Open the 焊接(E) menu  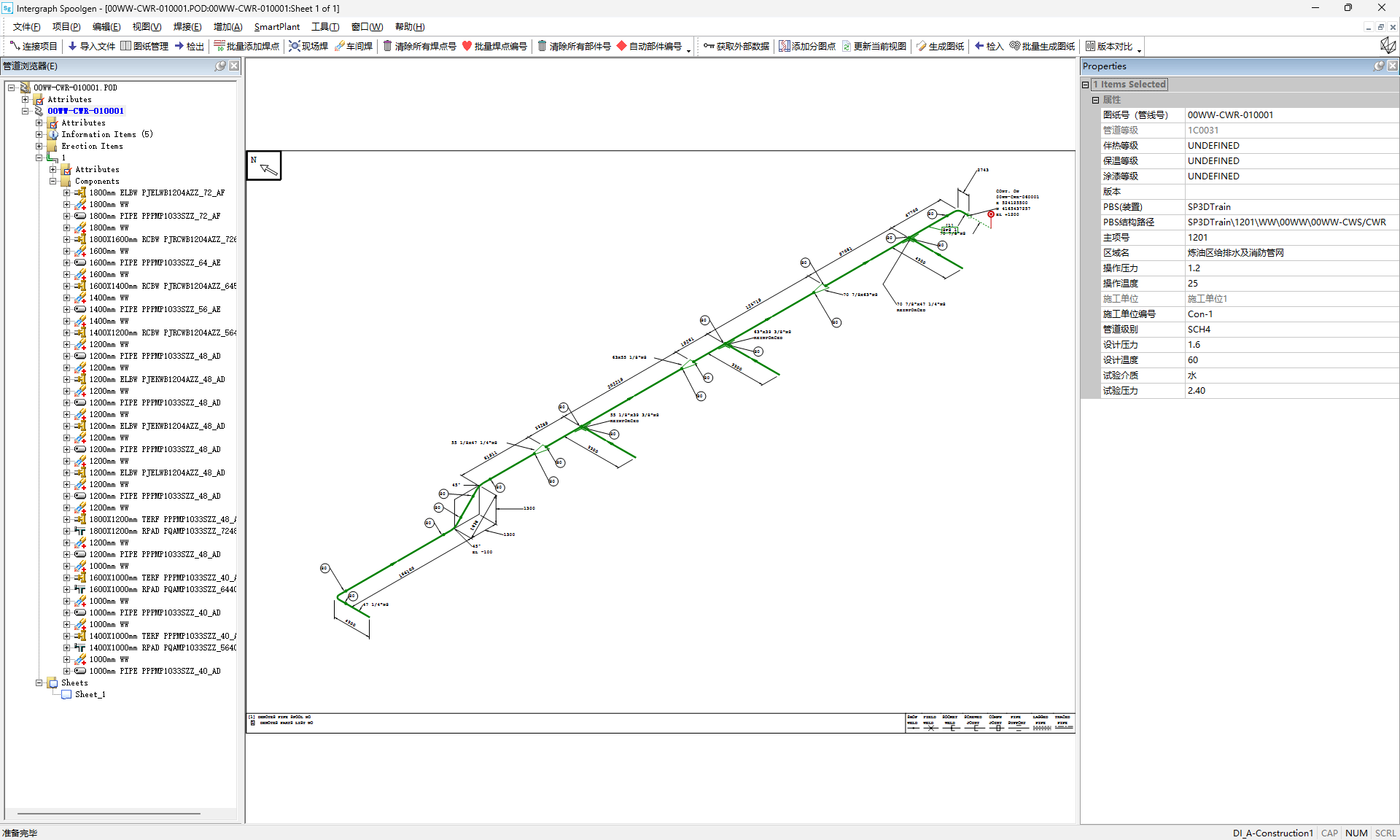click(187, 27)
